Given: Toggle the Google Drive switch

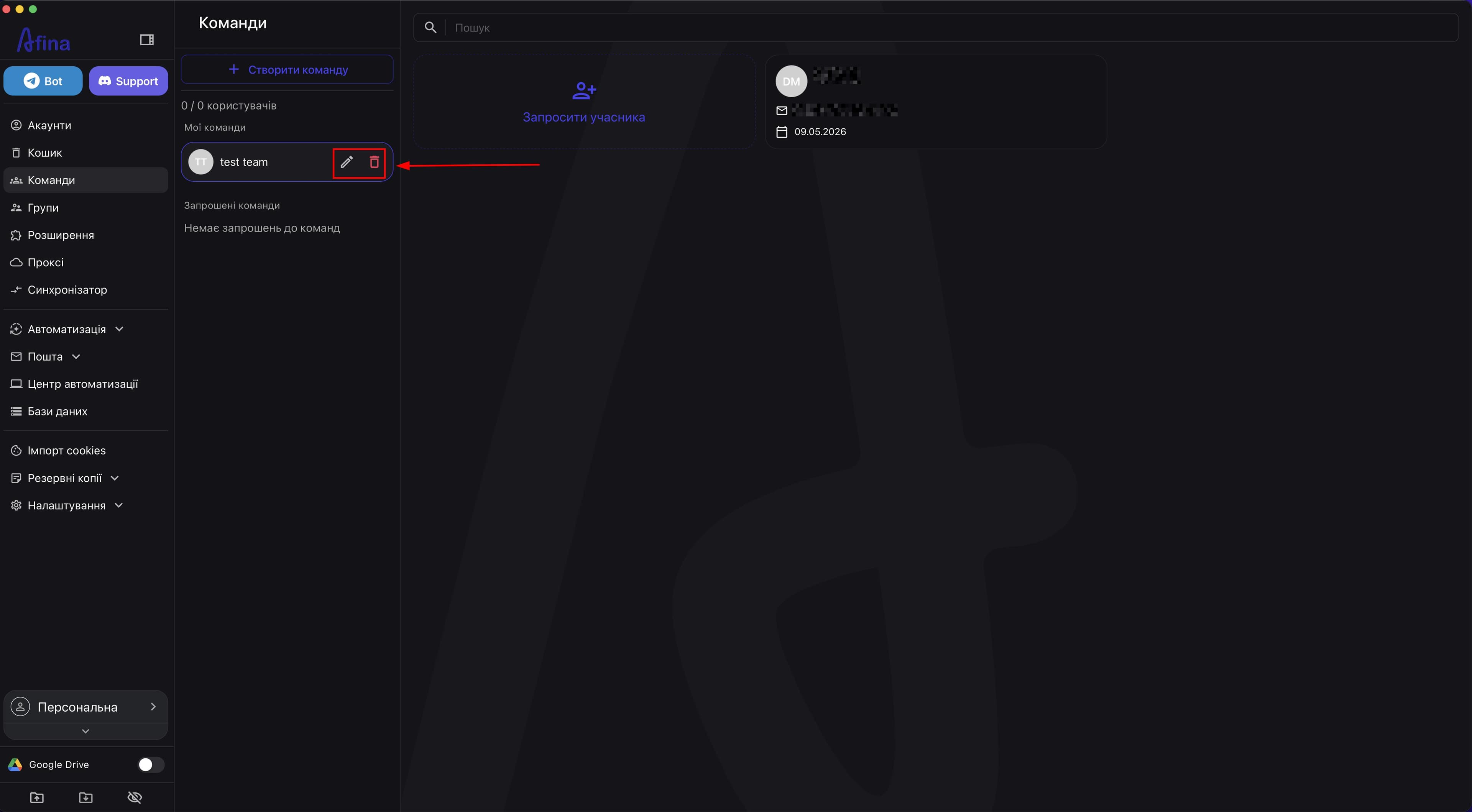Looking at the screenshot, I should [151, 764].
